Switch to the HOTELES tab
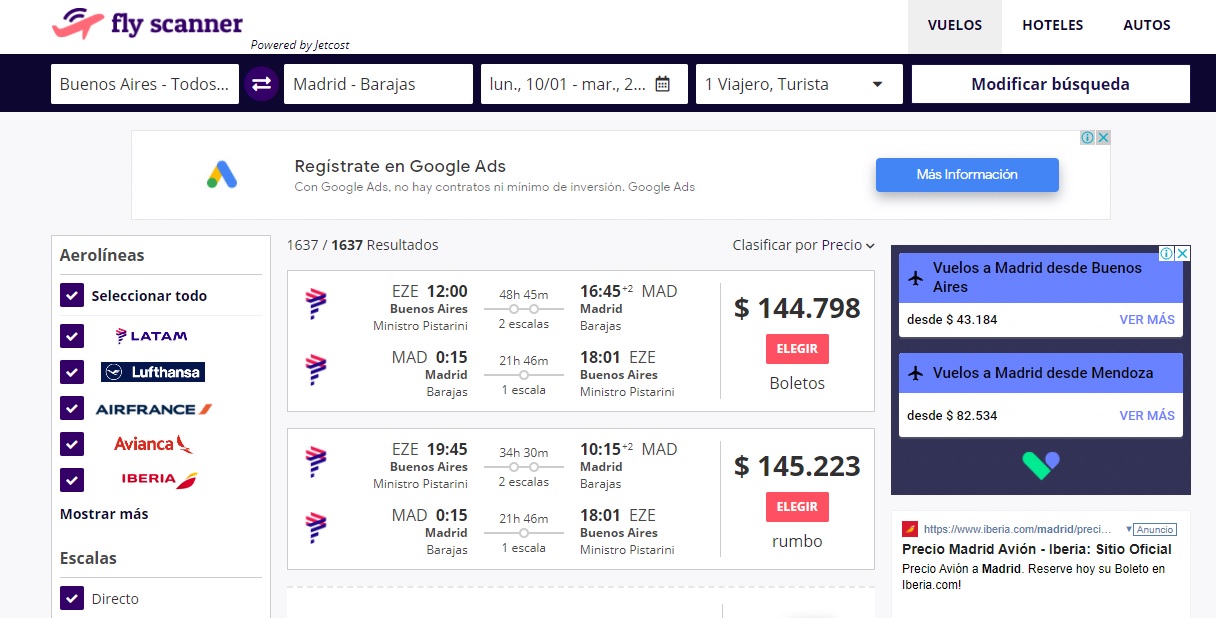 (x=1053, y=26)
